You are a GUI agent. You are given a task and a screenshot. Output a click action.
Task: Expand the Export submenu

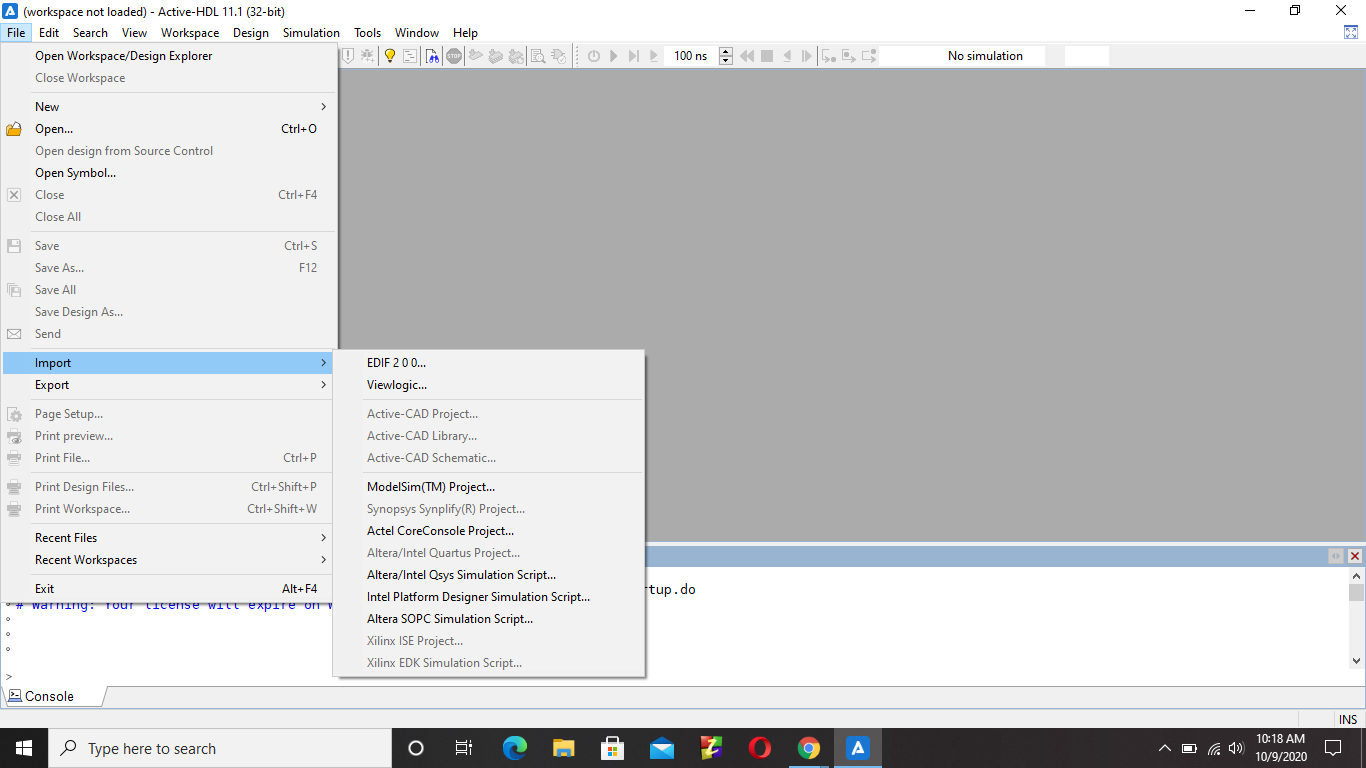(168, 385)
